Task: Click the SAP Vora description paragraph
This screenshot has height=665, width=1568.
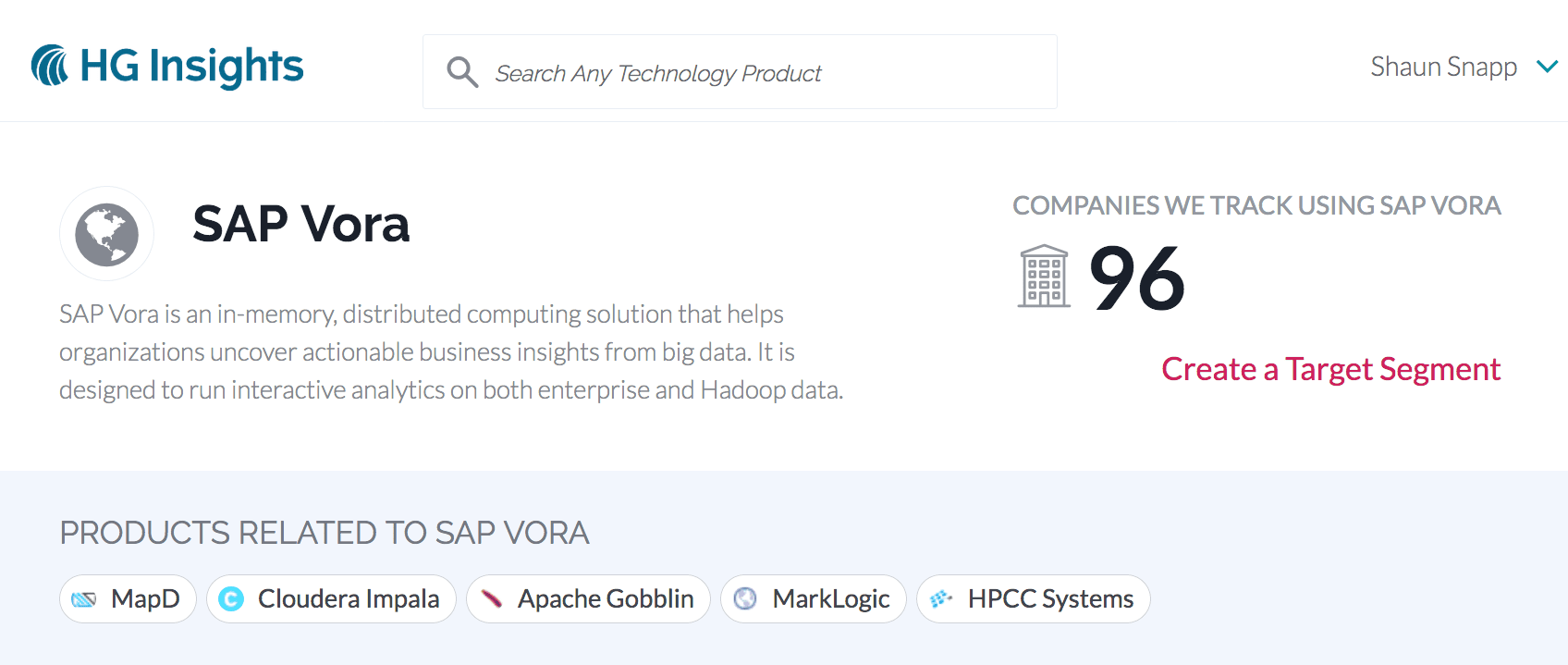Action: [451, 351]
